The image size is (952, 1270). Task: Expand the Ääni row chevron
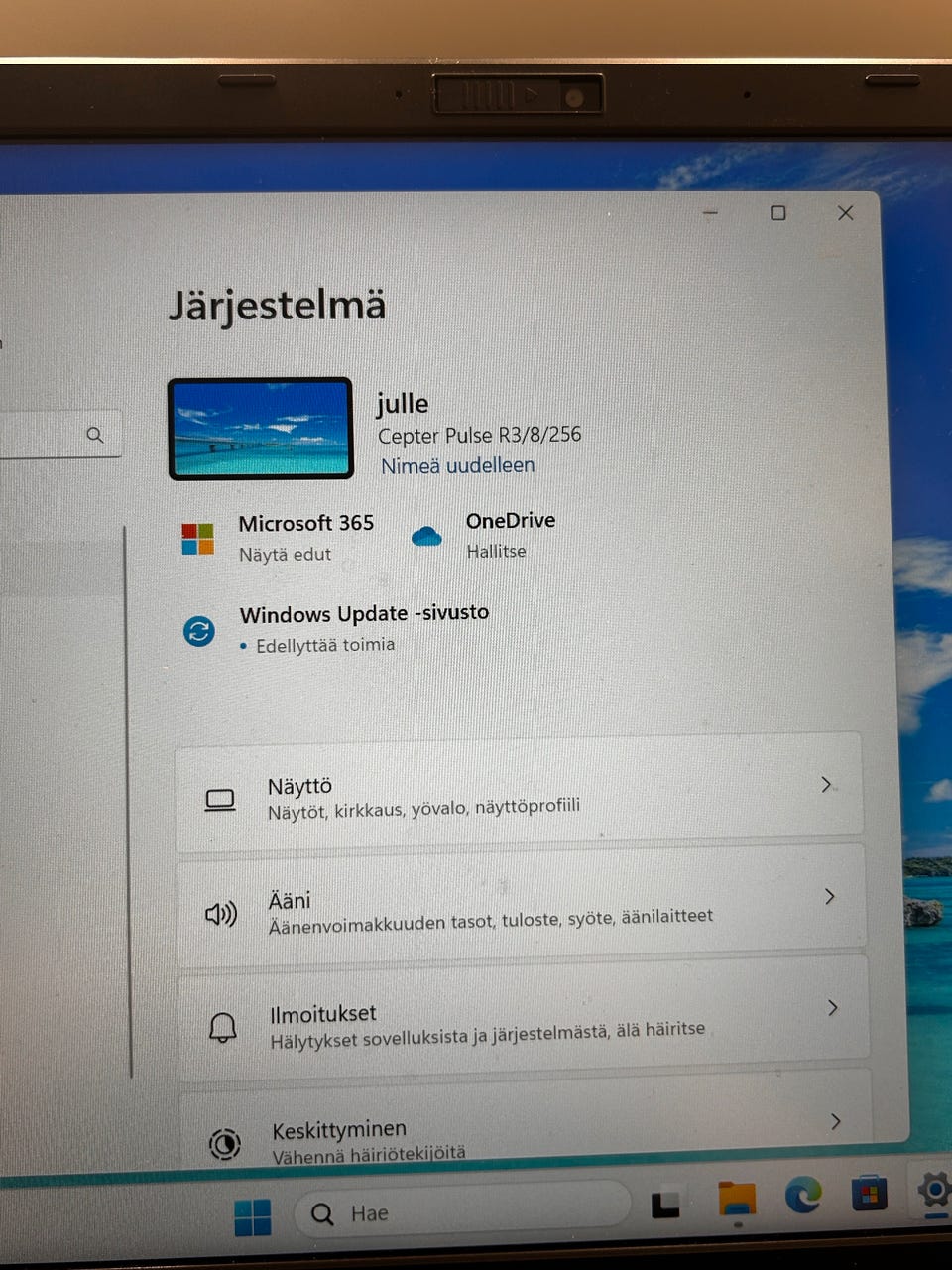[830, 897]
